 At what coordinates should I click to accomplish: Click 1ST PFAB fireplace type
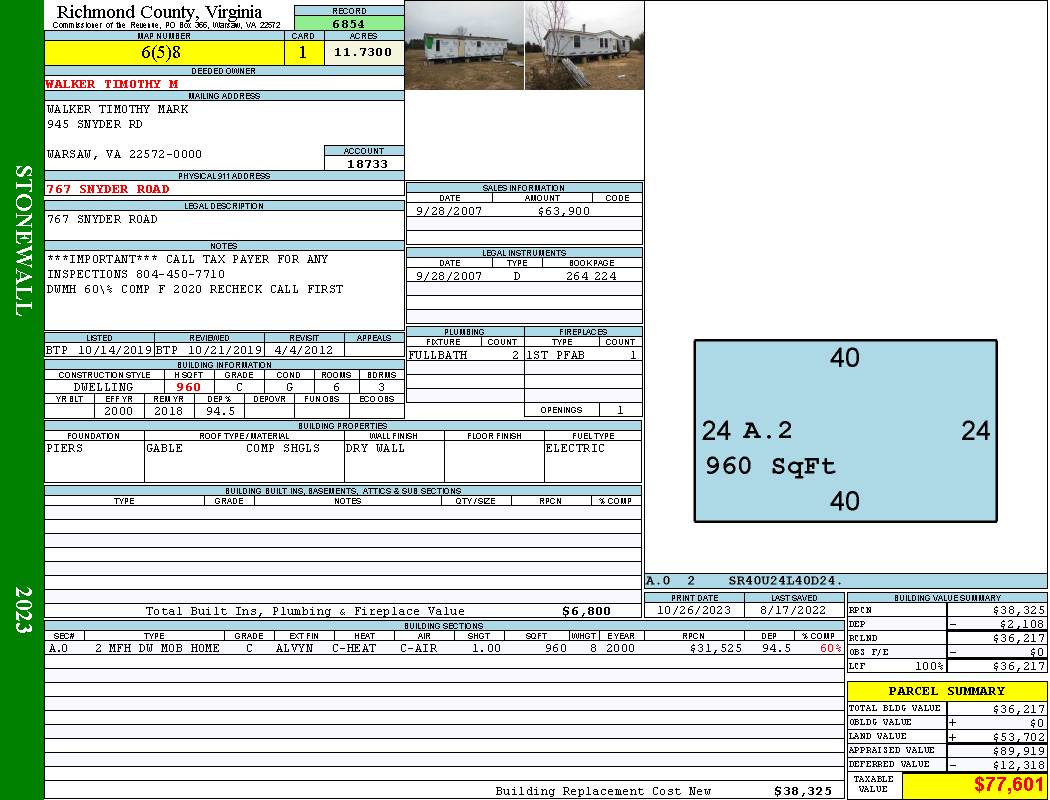(x=555, y=355)
